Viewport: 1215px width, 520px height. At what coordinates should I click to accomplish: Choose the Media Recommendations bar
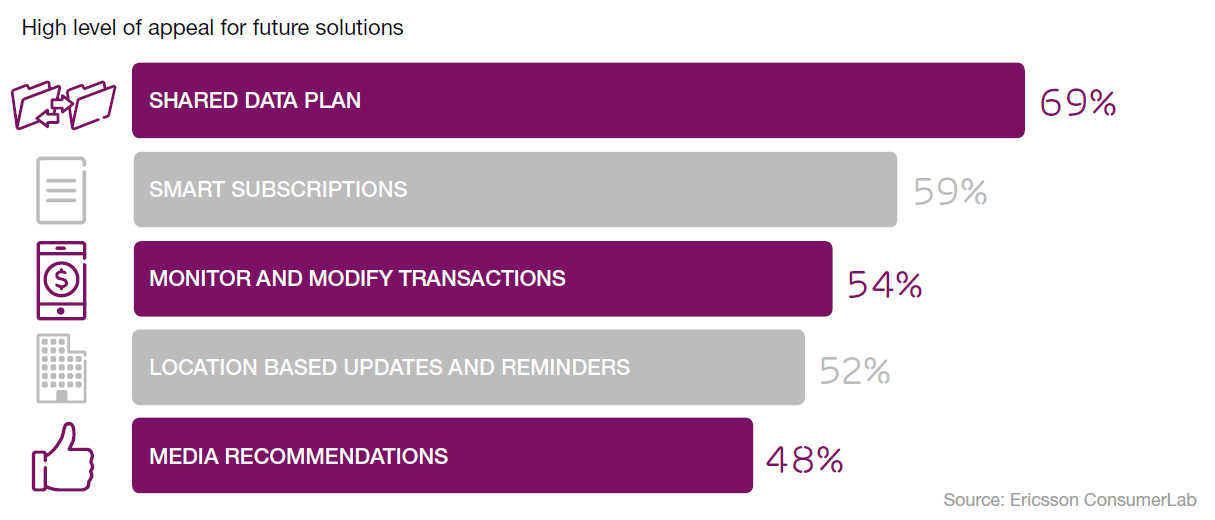(x=442, y=456)
